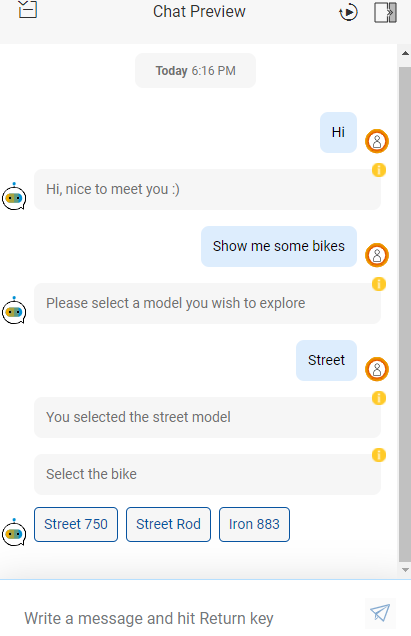Open info icon beside 'Please select a model' message
Viewport: 411px width, 636px height.
coord(379,284)
